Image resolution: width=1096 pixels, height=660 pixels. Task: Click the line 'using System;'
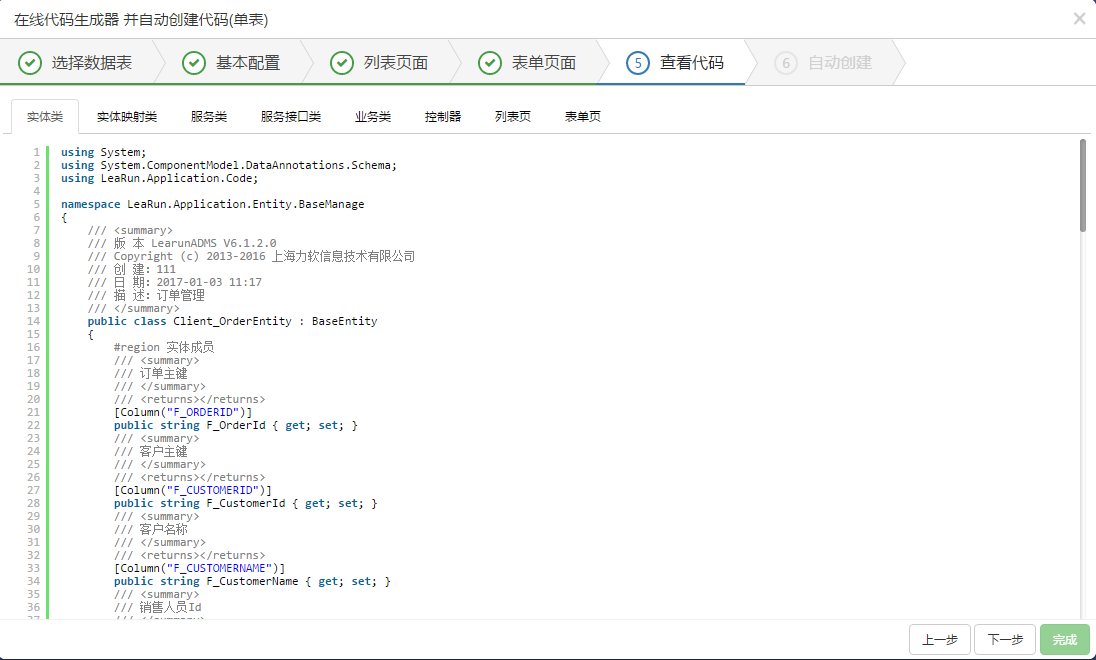point(103,152)
